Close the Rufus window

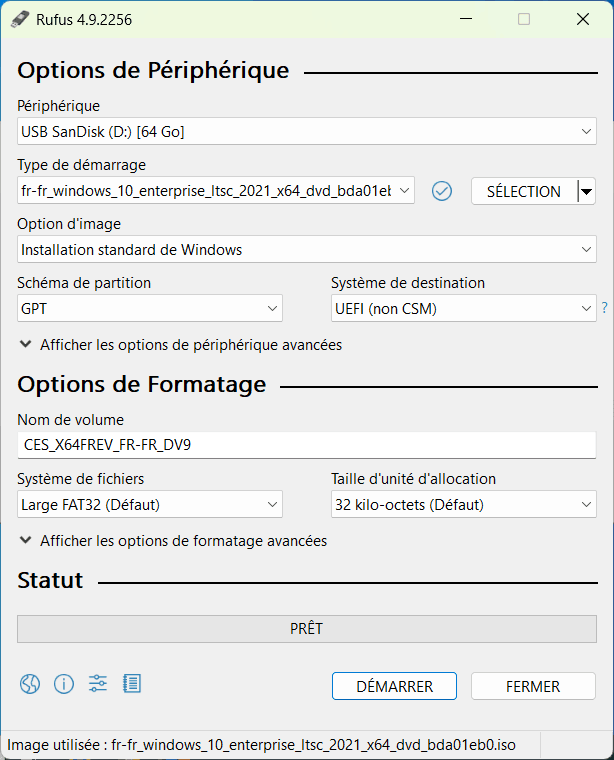(x=583, y=19)
